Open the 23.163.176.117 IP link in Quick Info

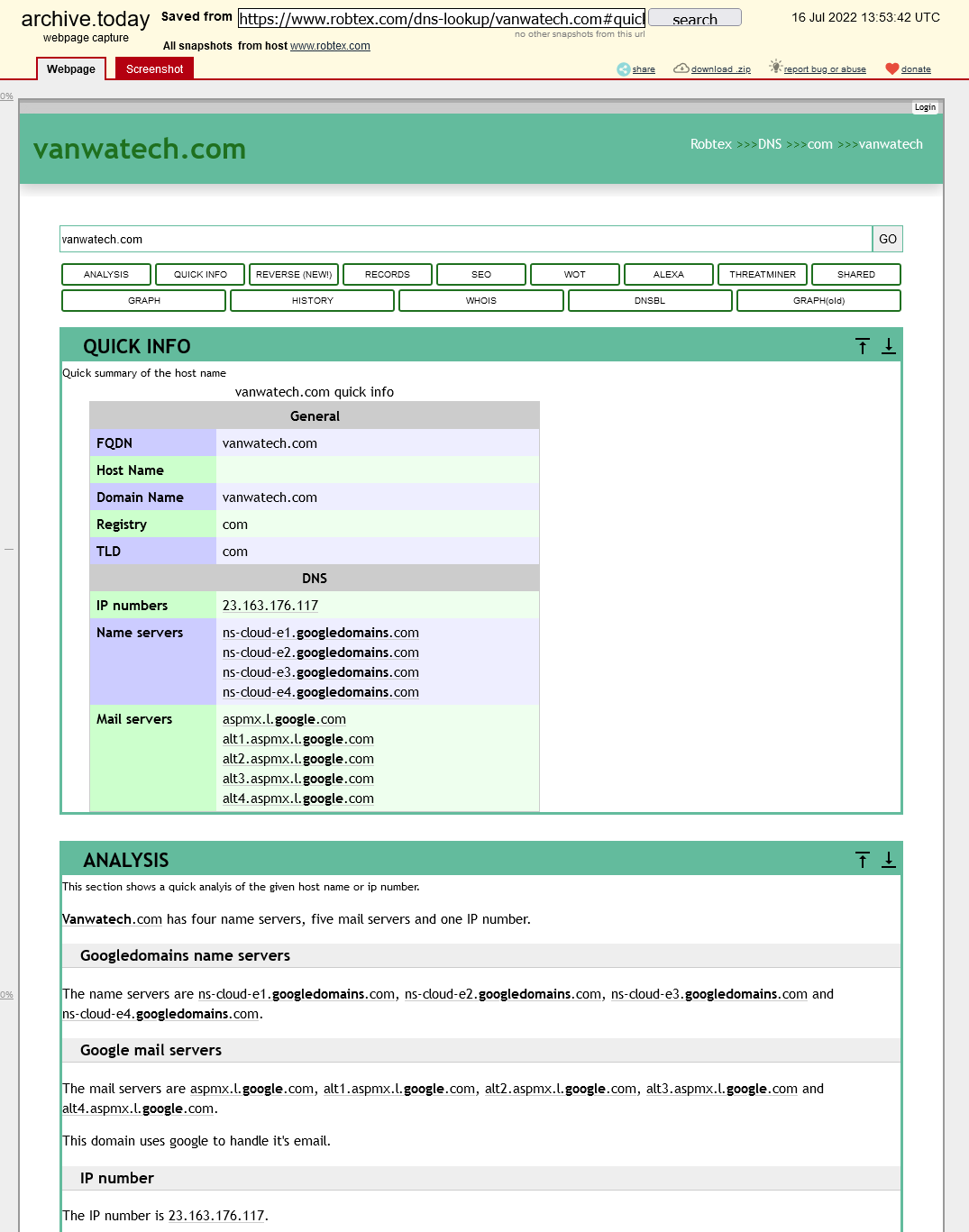coord(270,606)
